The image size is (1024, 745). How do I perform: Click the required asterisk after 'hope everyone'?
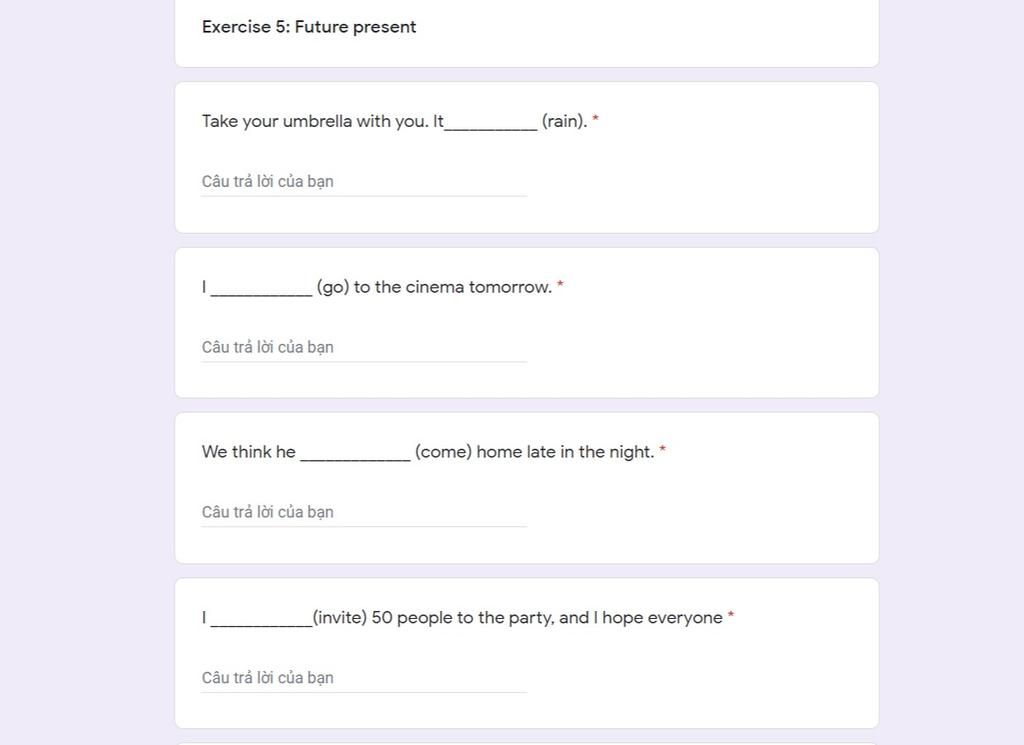pos(731,616)
